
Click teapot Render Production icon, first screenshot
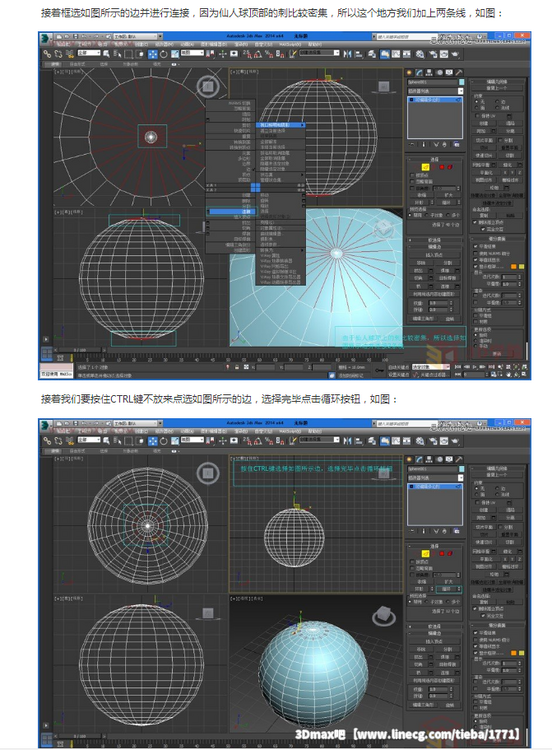click(x=455, y=54)
